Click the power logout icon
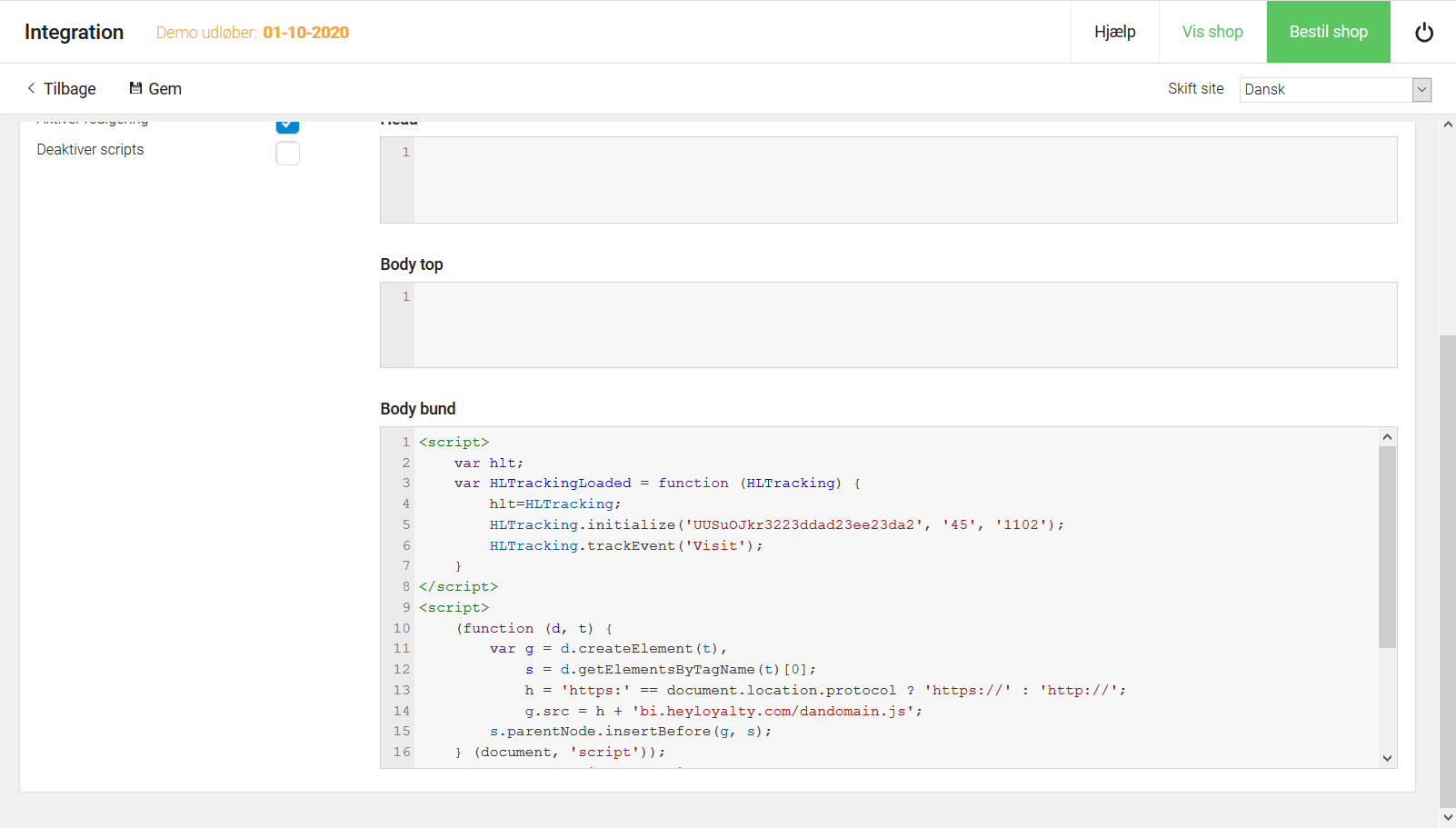Viewport: 1456px width, 828px height. [x=1424, y=32]
